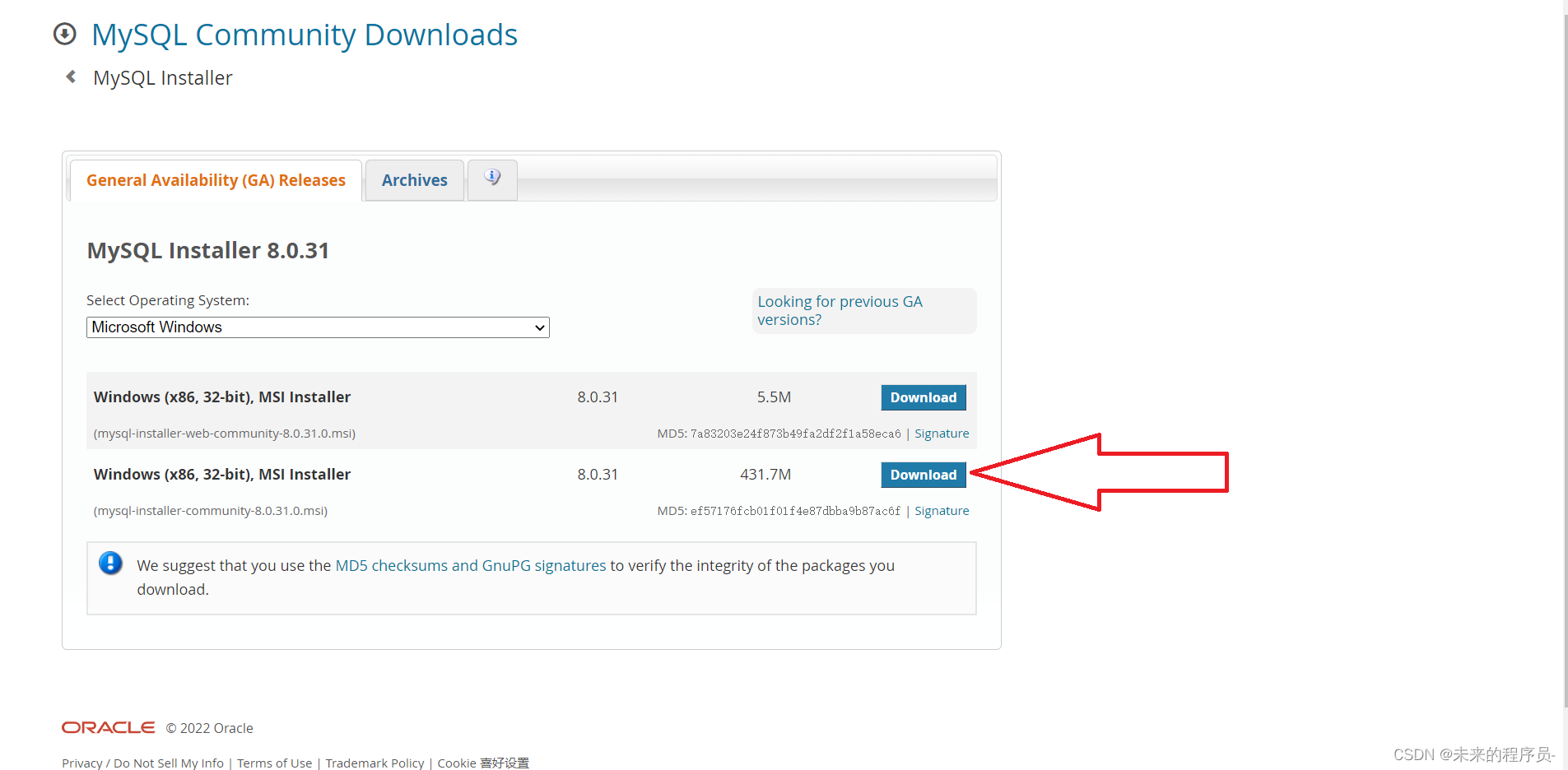Click the © 2022 Oracle copyright text
Screen dimensions: 1568x770
(x=209, y=728)
